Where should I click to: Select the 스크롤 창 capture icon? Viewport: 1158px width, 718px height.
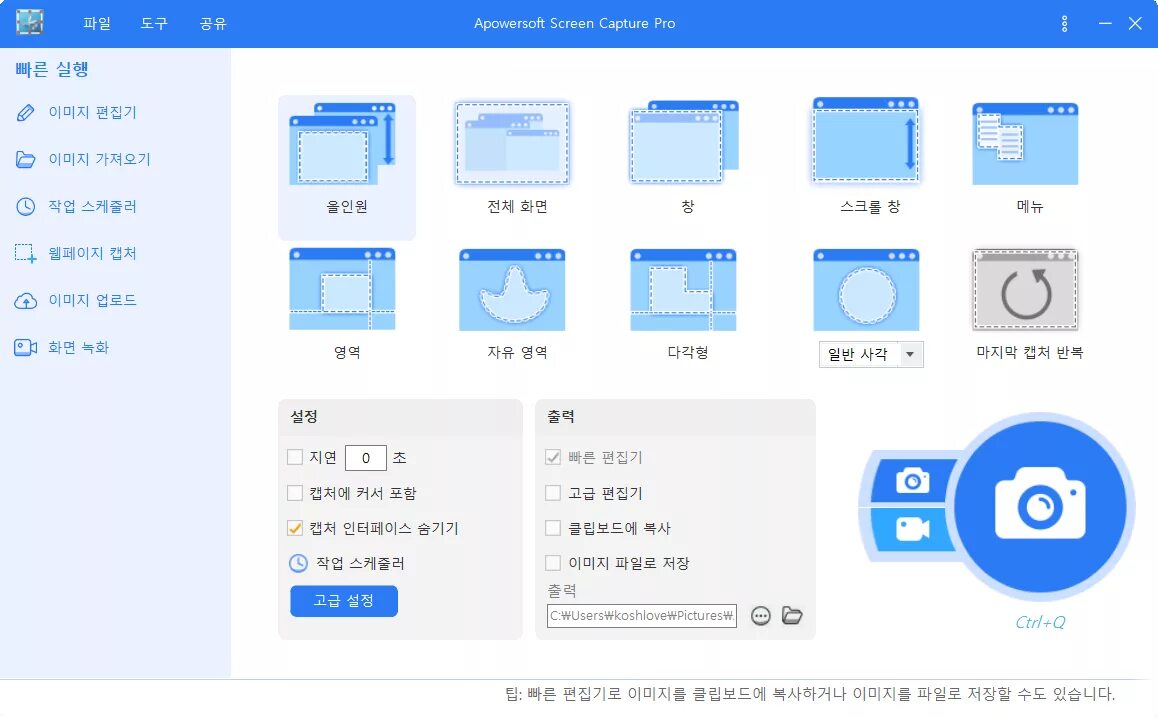(x=865, y=140)
